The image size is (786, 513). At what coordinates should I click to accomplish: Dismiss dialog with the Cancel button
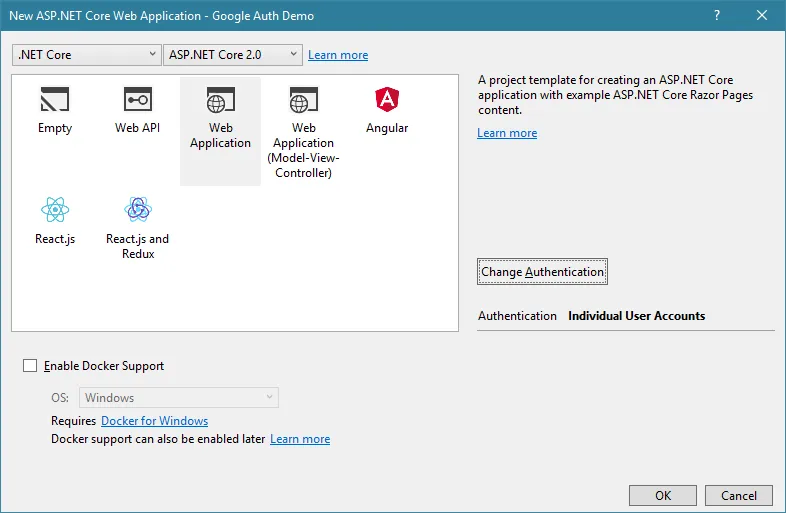click(x=739, y=495)
